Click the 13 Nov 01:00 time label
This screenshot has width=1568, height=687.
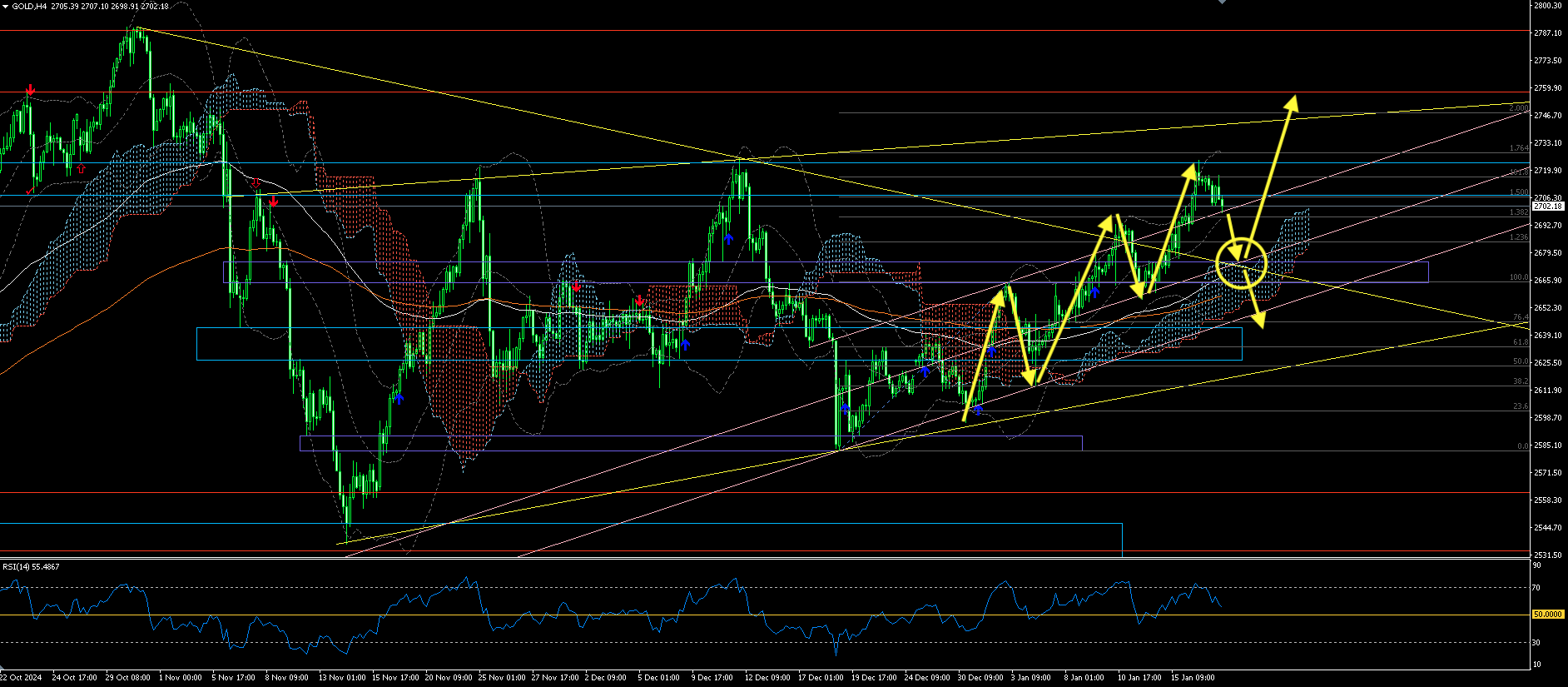342,678
